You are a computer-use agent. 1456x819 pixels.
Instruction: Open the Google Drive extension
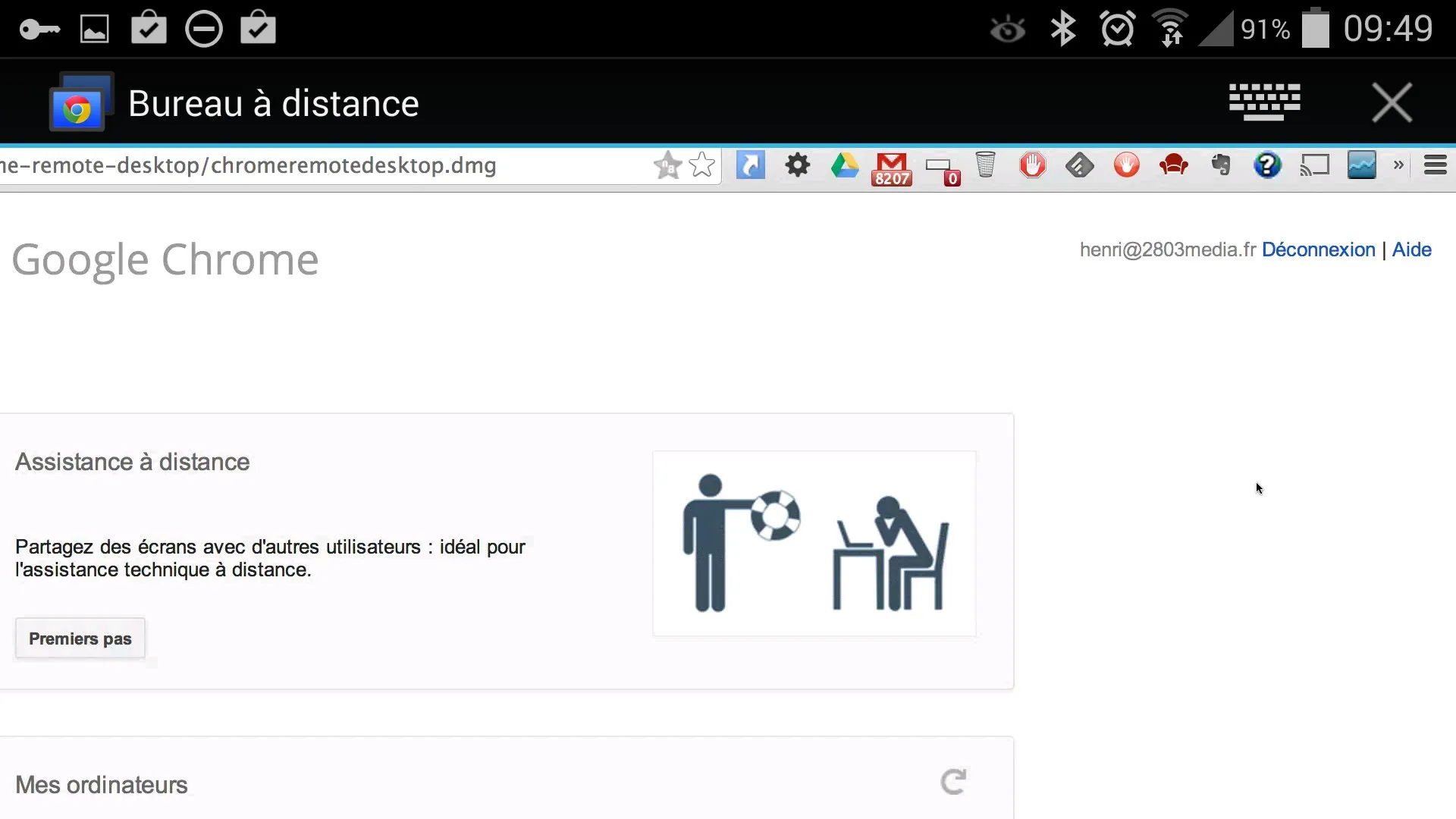(x=845, y=165)
